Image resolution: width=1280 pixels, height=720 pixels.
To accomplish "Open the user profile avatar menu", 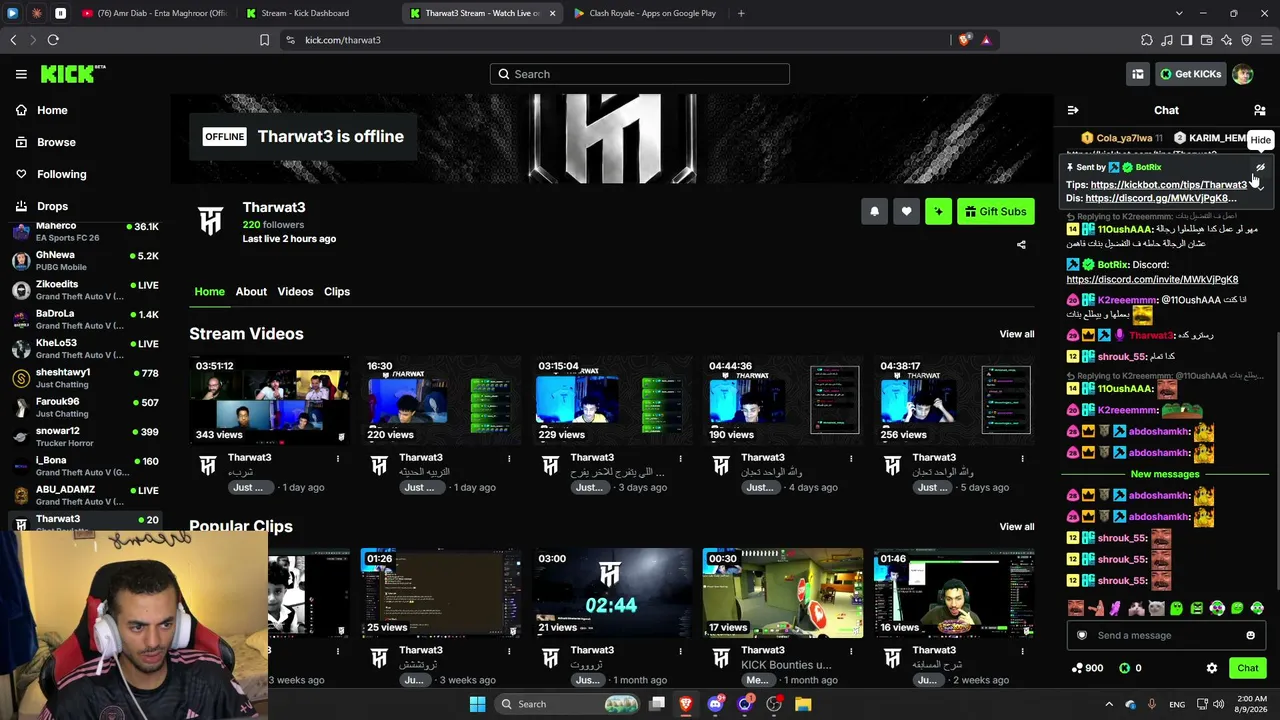I will pos(1242,74).
